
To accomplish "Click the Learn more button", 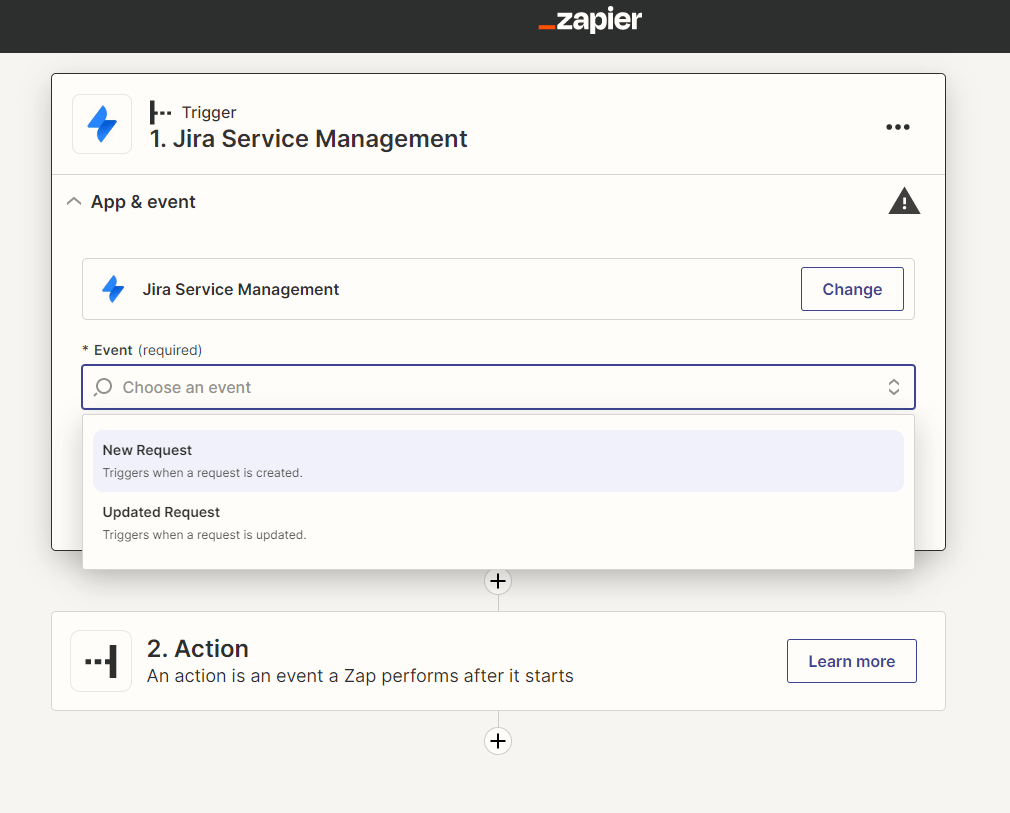I will 852,661.
